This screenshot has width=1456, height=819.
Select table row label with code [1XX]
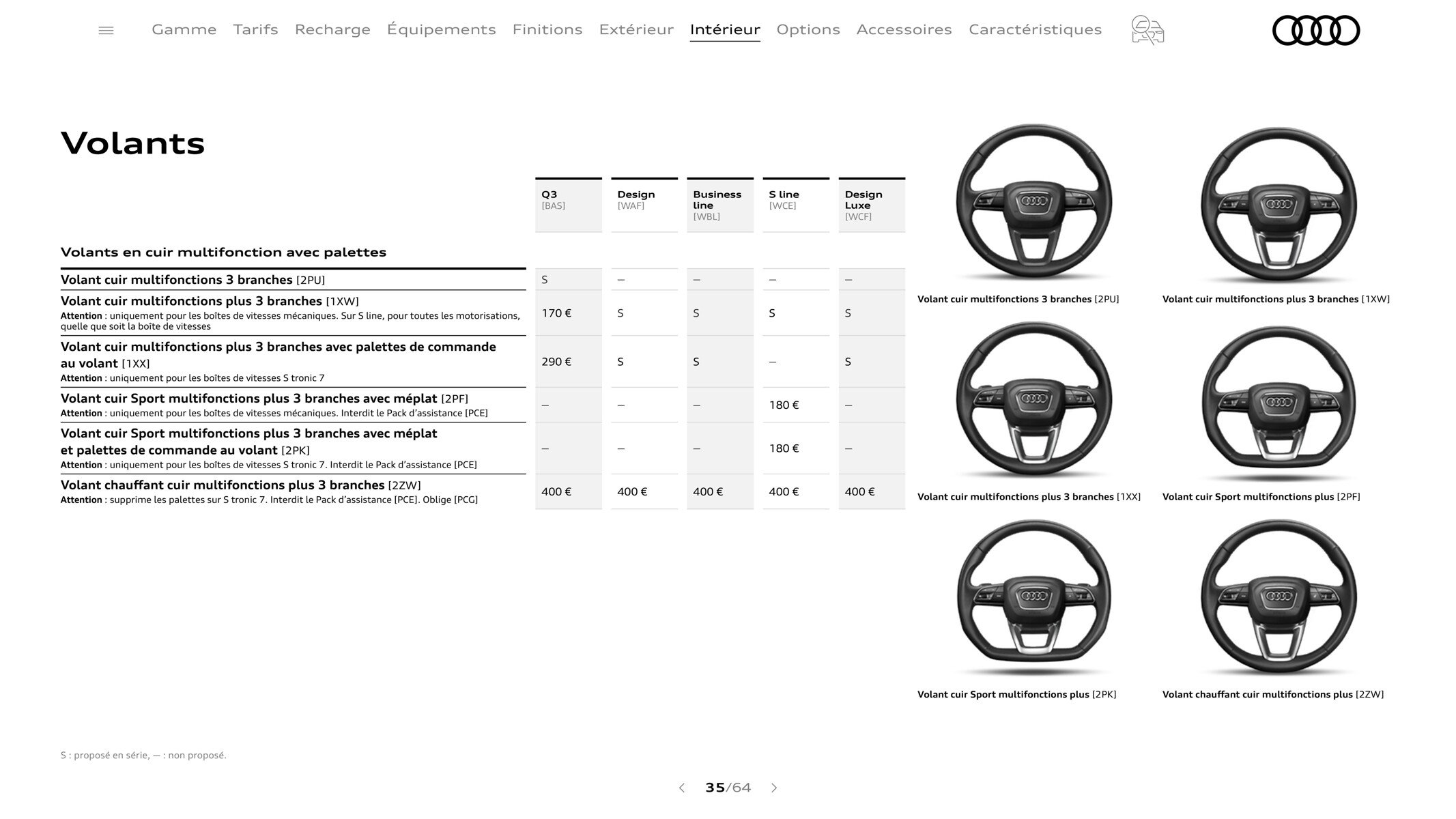pyautogui.click(x=293, y=362)
